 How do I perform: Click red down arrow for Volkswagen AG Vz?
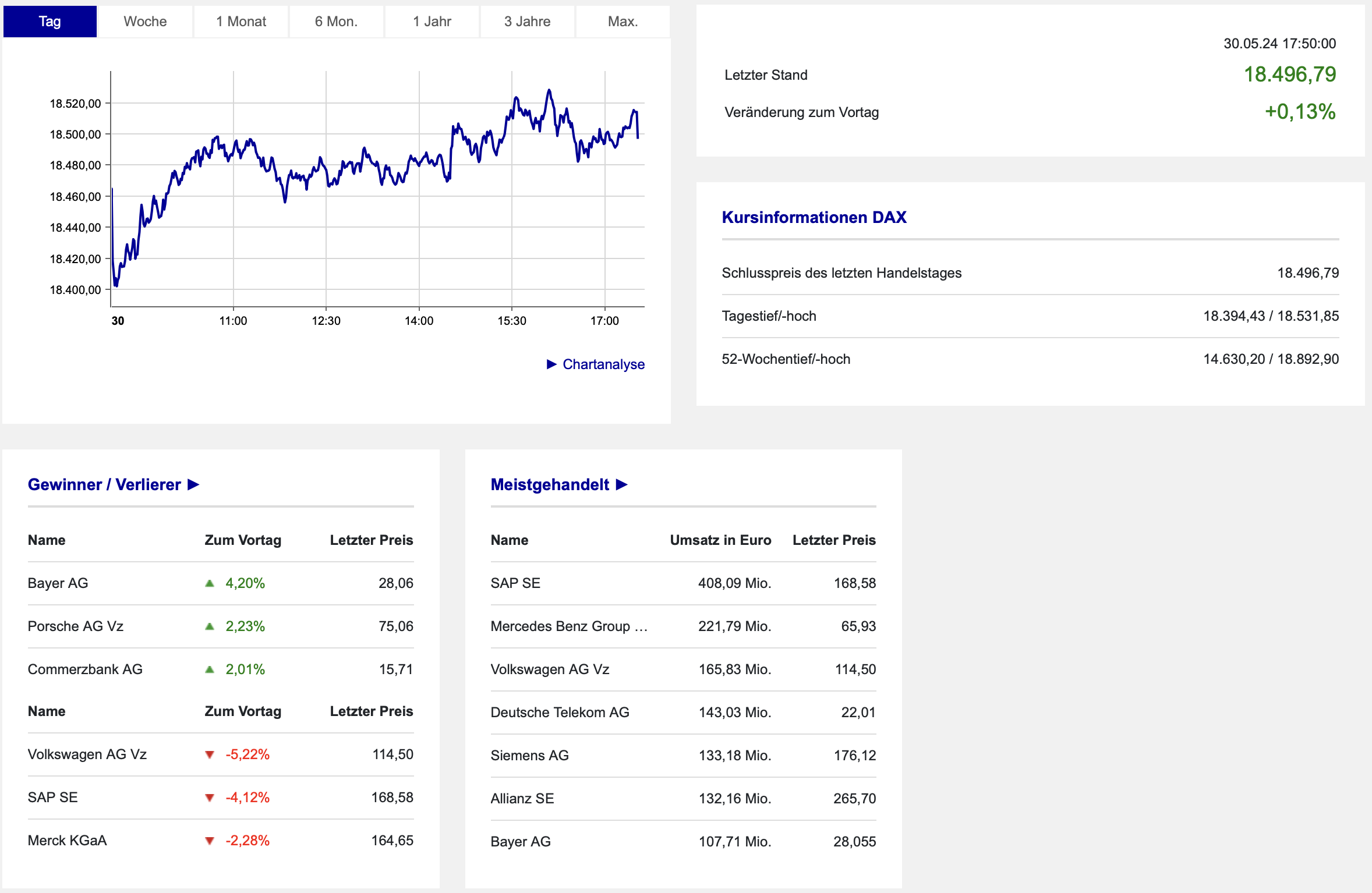click(210, 754)
